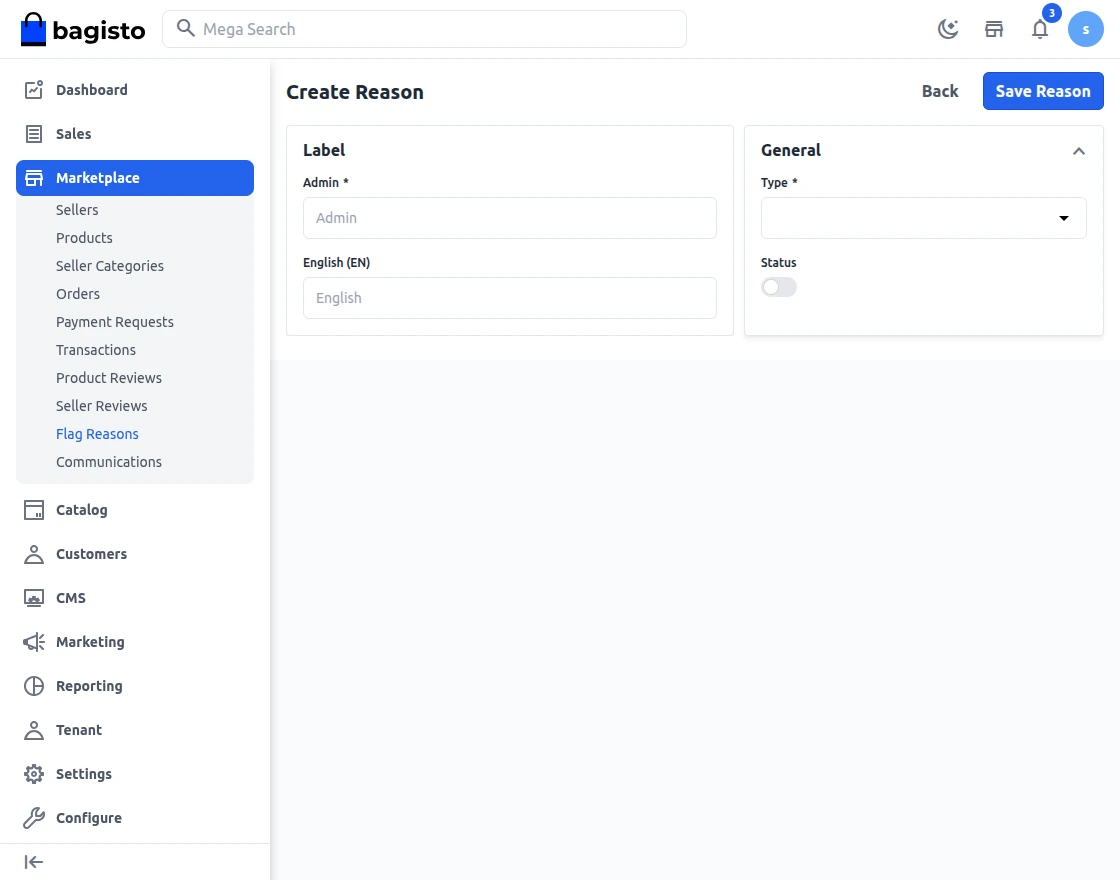The image size is (1120, 880).
Task: Click the user profile avatar
Action: (x=1086, y=29)
